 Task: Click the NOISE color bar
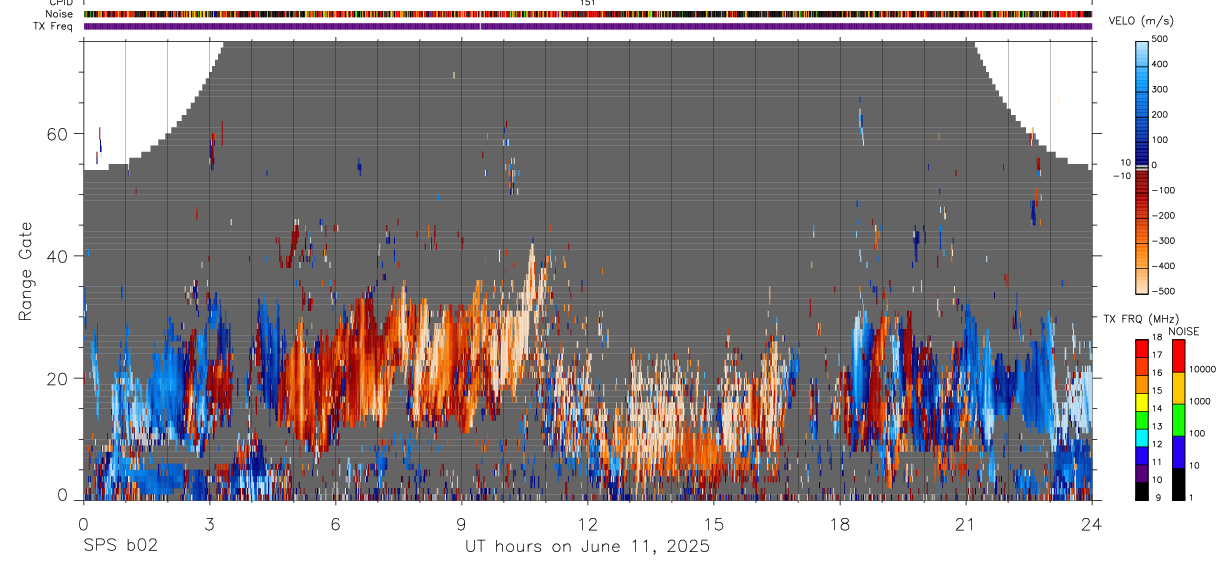(1178, 420)
